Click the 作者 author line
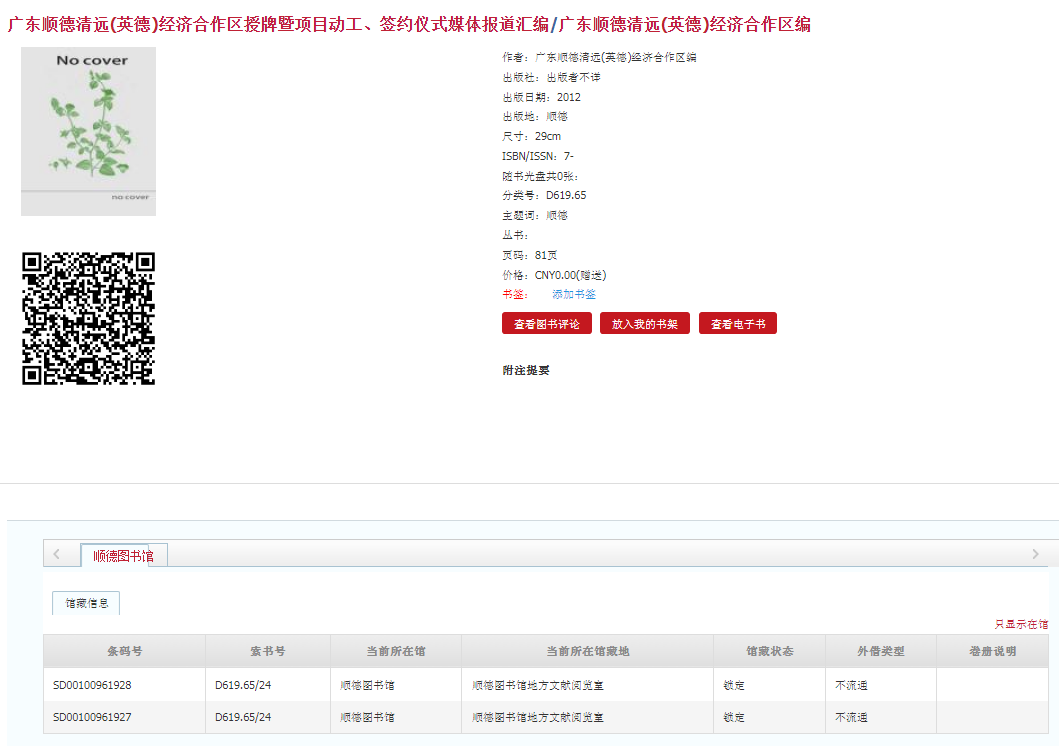1059x746 pixels. point(599,57)
